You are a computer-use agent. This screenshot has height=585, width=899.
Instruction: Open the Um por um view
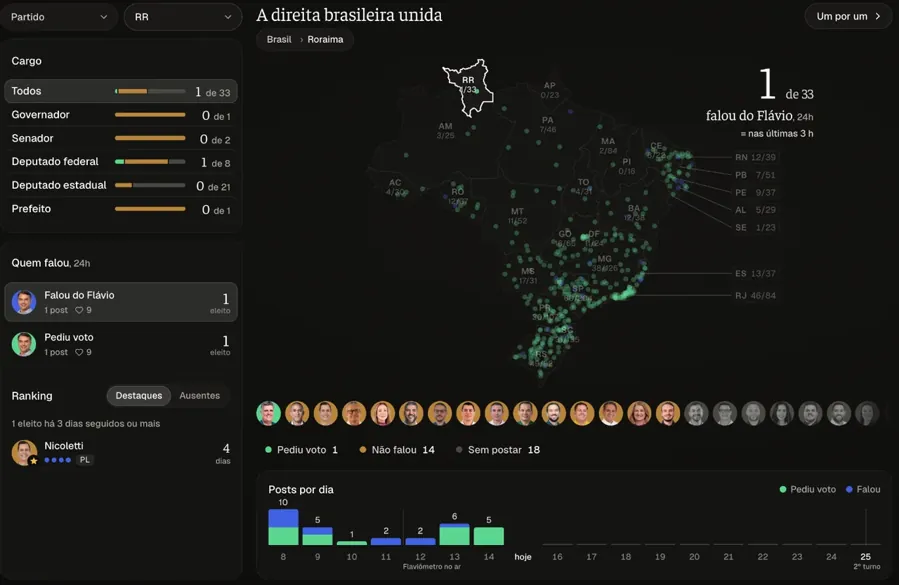click(848, 17)
